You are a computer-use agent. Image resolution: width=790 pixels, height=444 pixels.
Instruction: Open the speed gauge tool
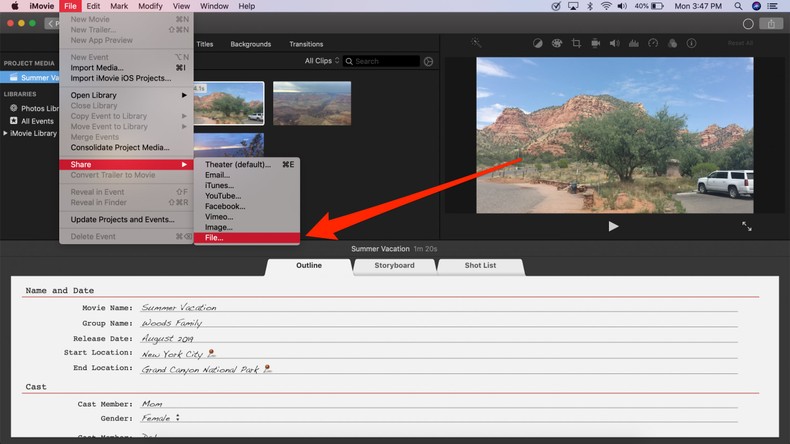coord(653,43)
